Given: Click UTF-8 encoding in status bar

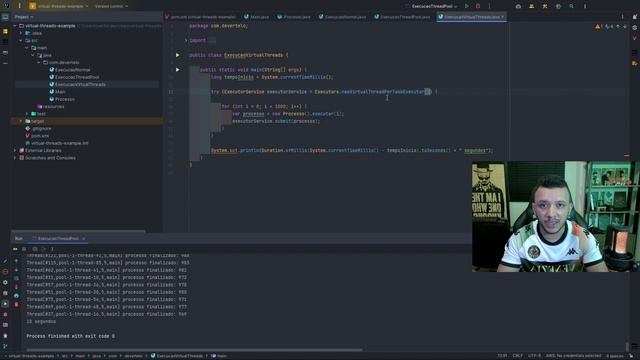Looking at the screenshot, I should point(535,356).
